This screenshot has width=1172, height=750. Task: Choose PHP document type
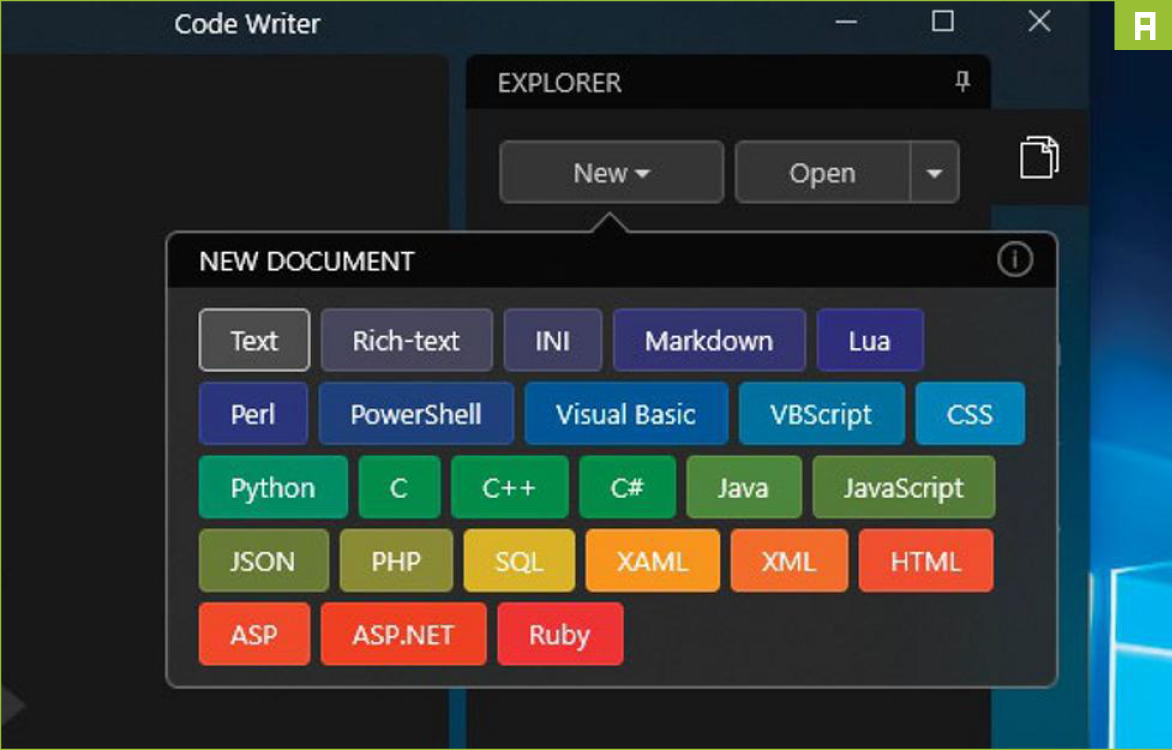(x=396, y=560)
